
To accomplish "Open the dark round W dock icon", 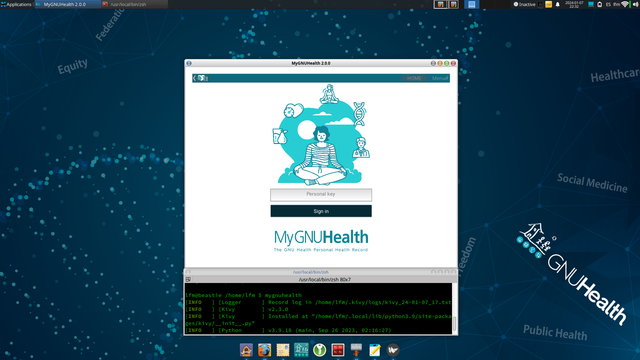I will click(x=393, y=350).
